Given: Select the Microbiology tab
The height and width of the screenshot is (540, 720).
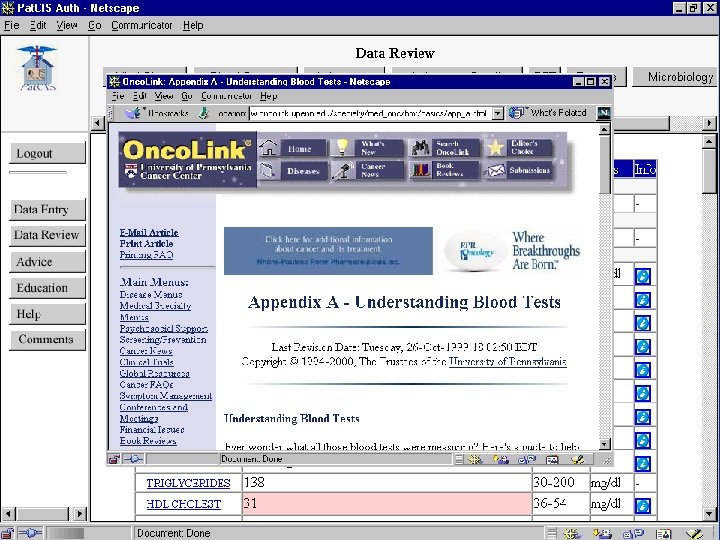Looking at the screenshot, I should [675, 77].
